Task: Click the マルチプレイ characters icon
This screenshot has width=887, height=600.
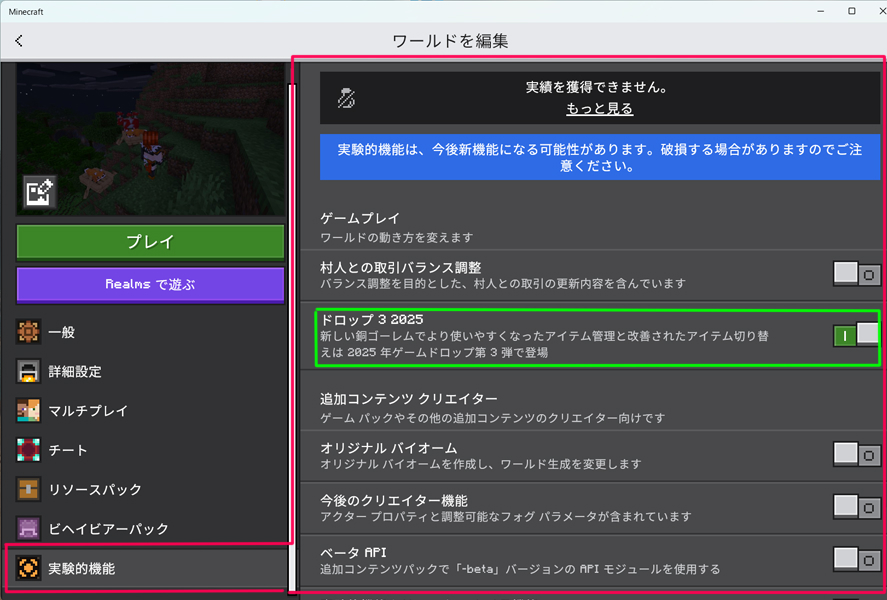Action: (28, 411)
